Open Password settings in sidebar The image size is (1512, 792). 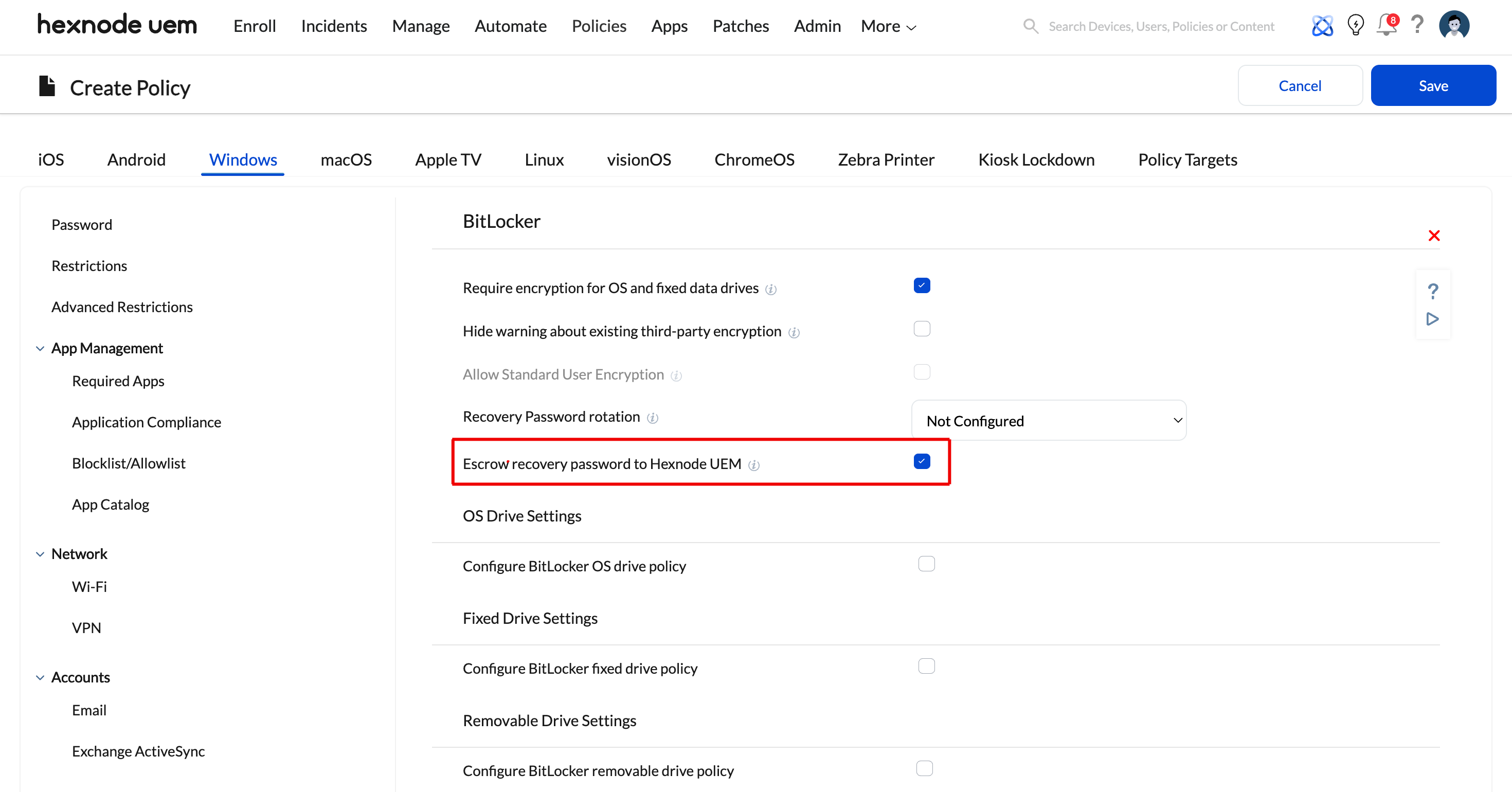[x=82, y=224]
